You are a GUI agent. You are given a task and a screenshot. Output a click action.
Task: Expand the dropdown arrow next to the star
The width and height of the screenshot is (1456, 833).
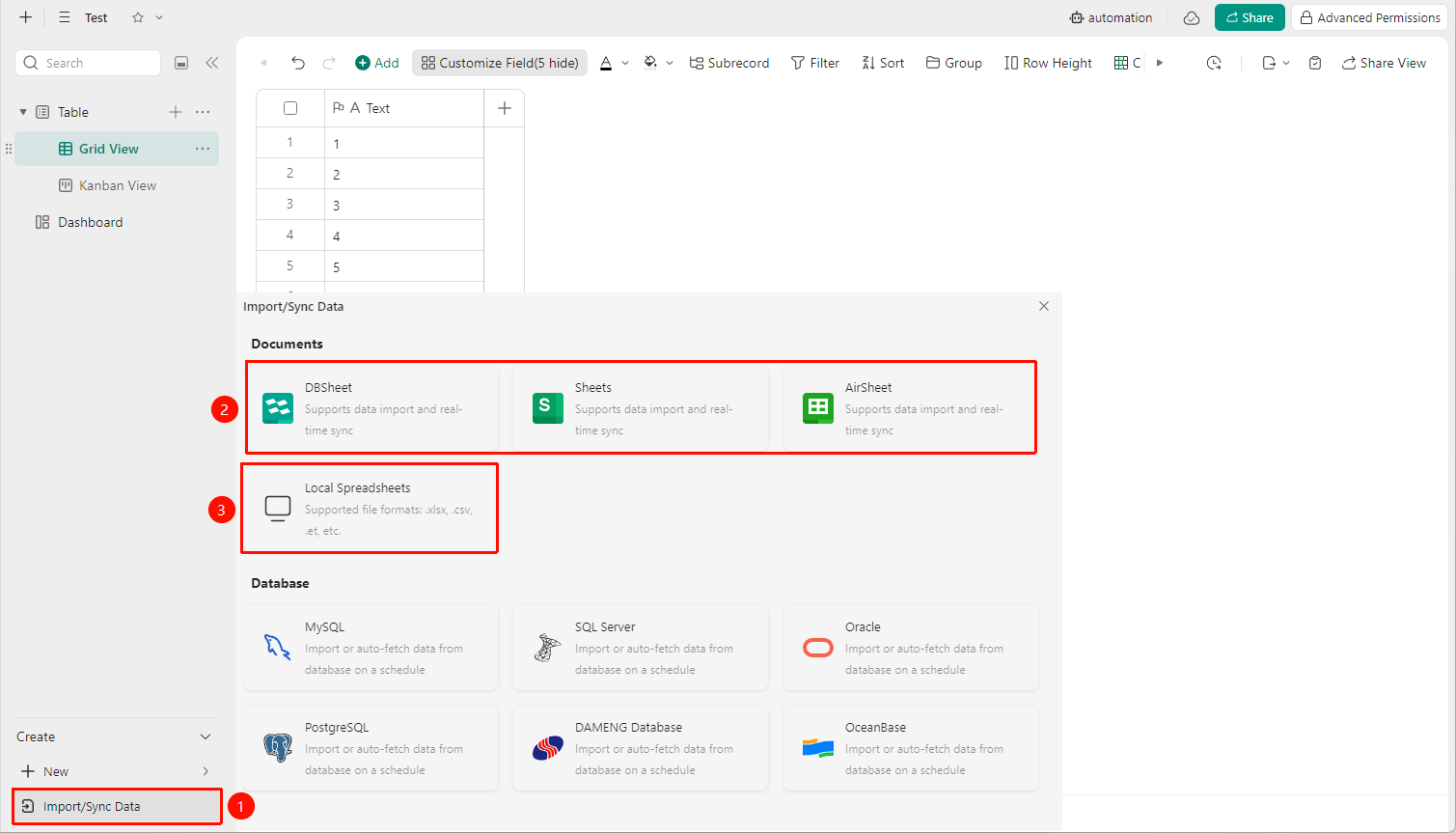(x=159, y=17)
